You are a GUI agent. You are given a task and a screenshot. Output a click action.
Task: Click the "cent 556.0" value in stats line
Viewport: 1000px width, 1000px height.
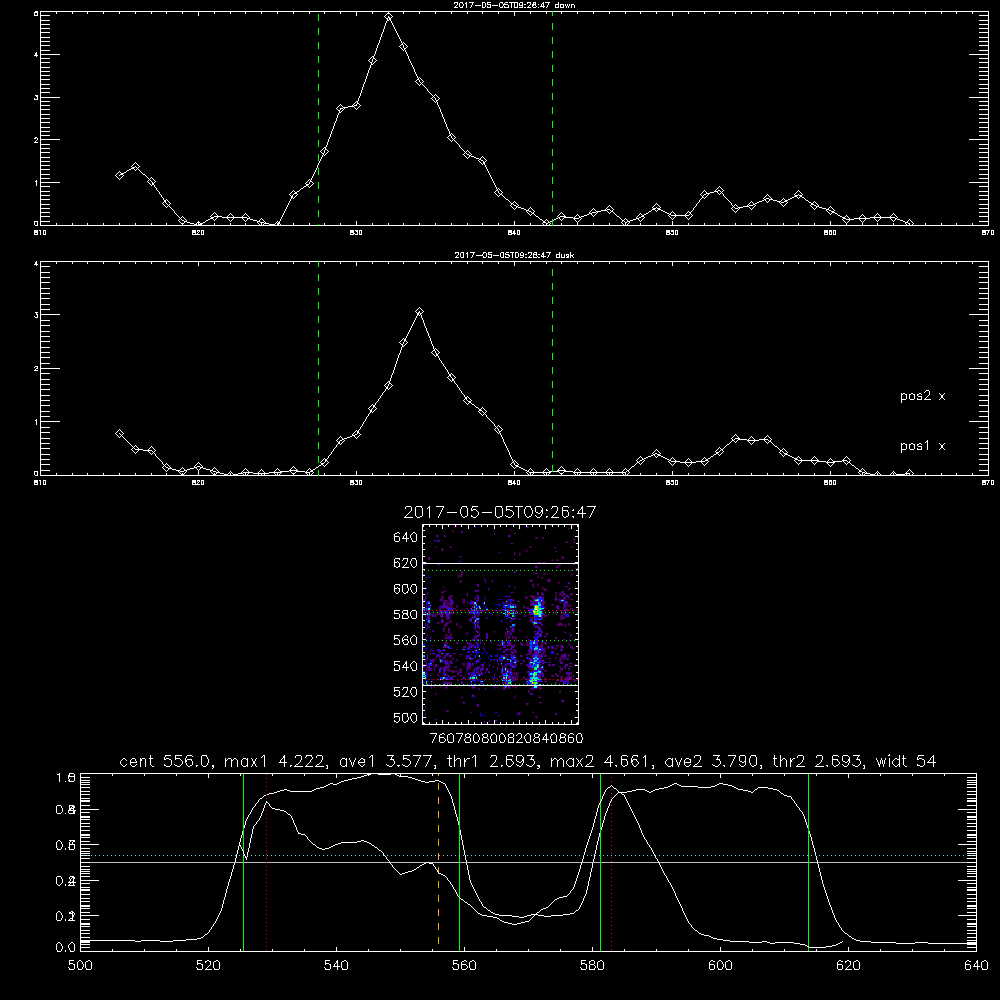click(167, 761)
